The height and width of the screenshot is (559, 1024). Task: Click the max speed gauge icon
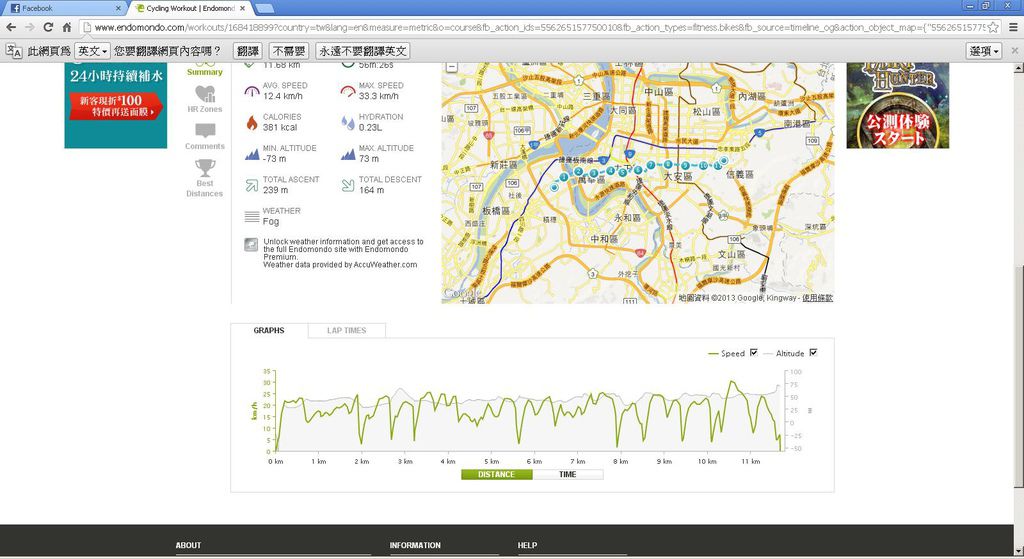348,91
